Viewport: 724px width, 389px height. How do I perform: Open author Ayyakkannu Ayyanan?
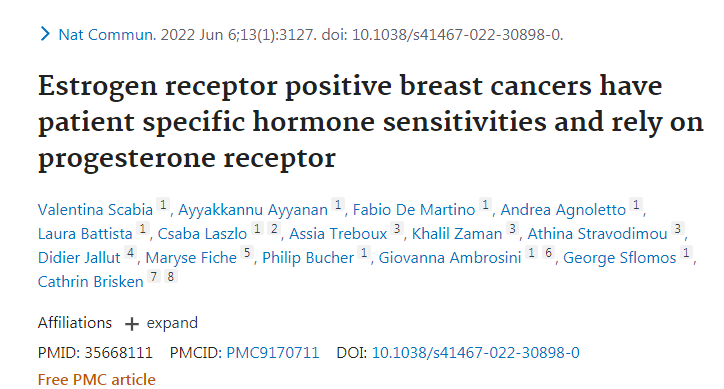pyautogui.click(x=253, y=210)
